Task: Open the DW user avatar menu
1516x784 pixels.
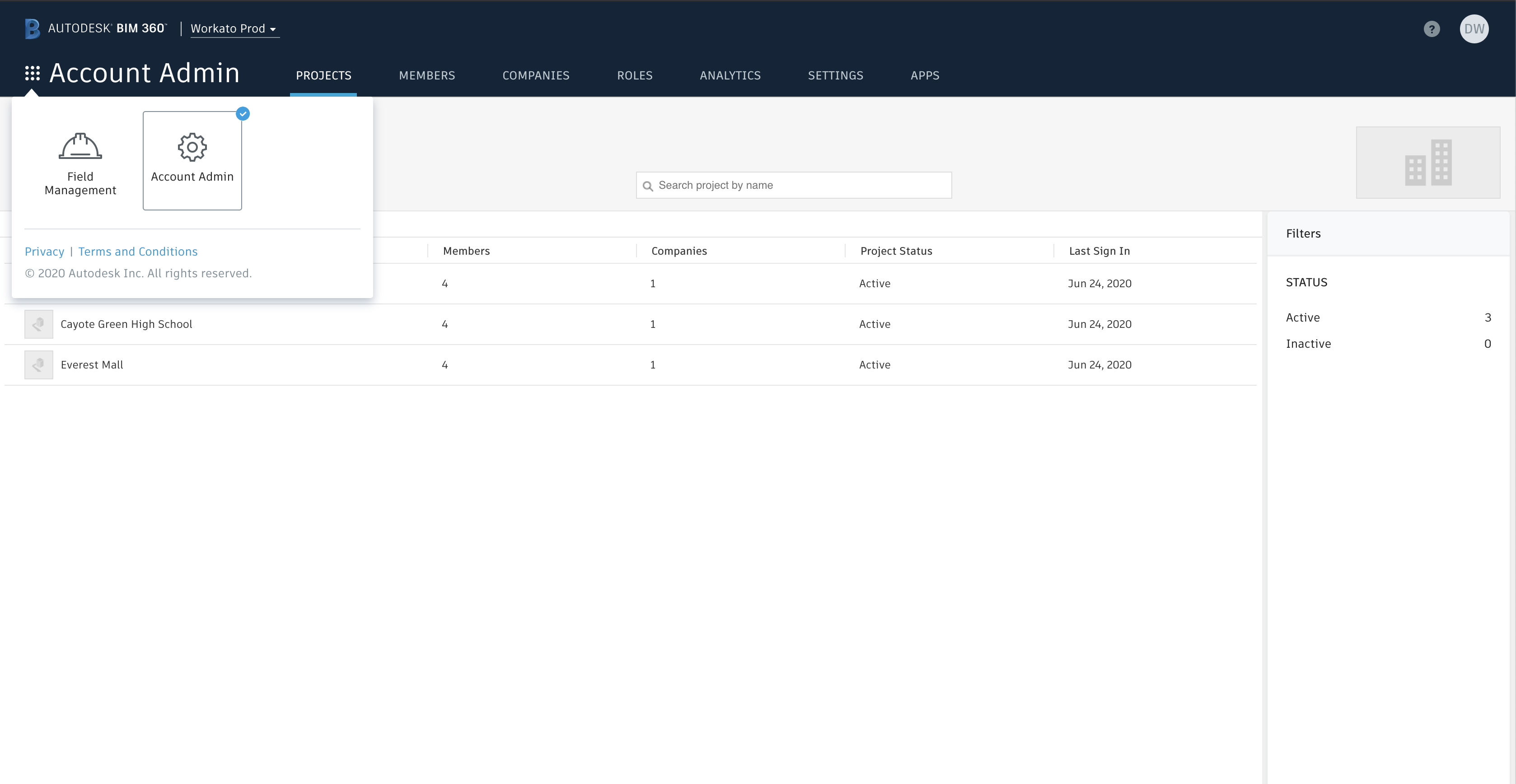Action: pyautogui.click(x=1475, y=28)
